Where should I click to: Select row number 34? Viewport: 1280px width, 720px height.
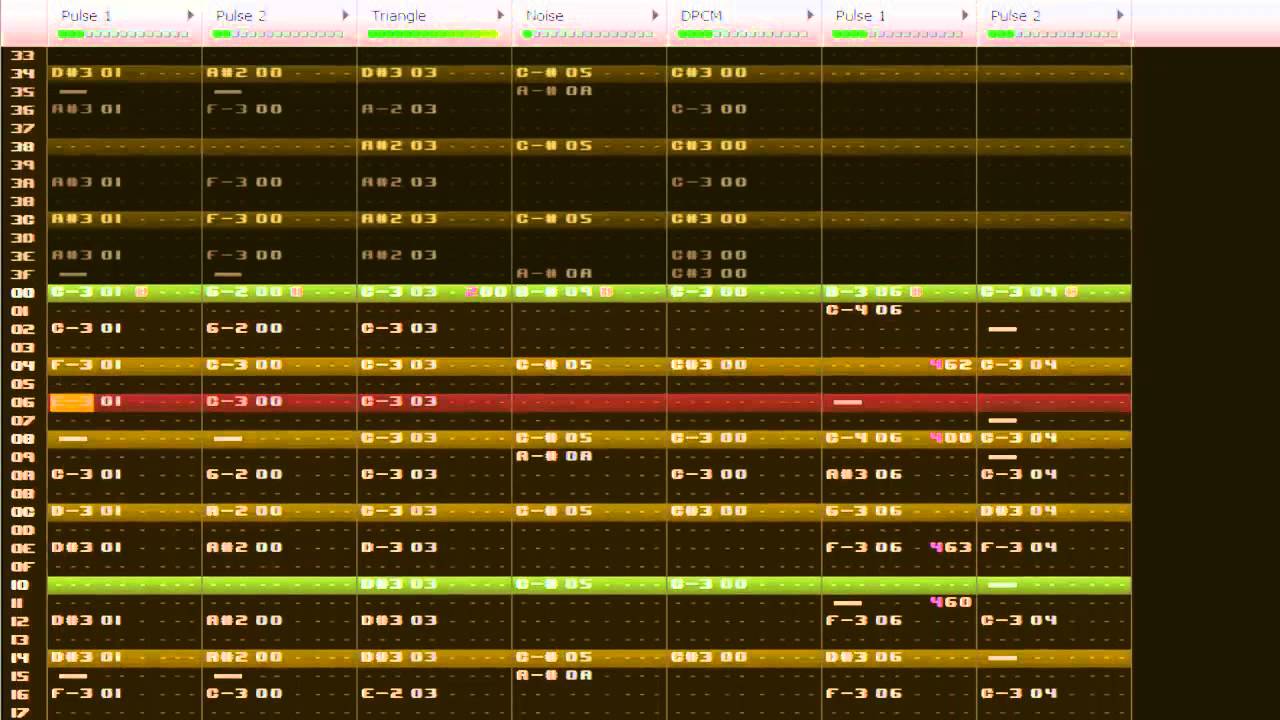(22, 73)
